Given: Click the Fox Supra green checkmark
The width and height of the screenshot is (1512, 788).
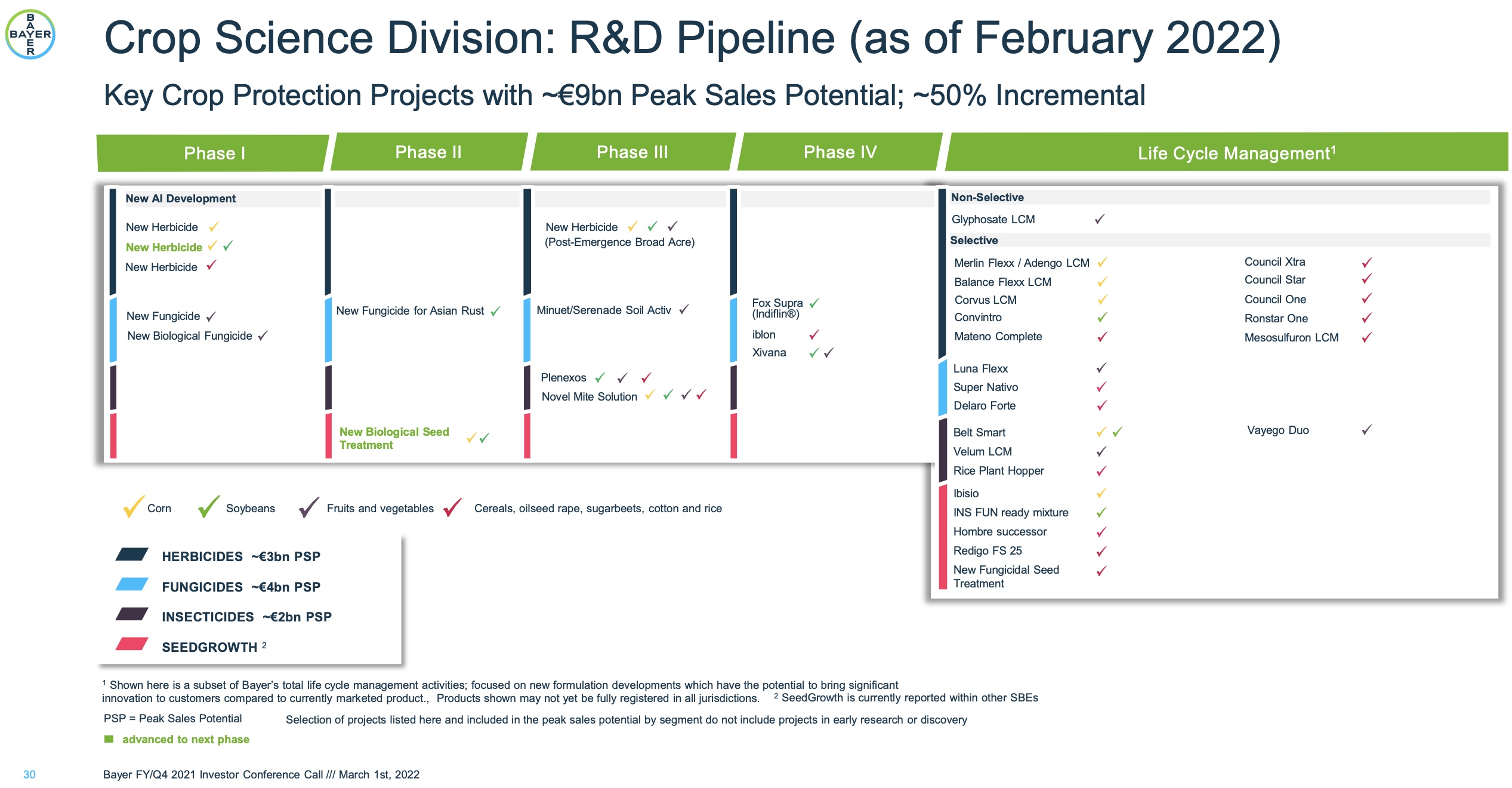Looking at the screenshot, I should click(x=814, y=303).
